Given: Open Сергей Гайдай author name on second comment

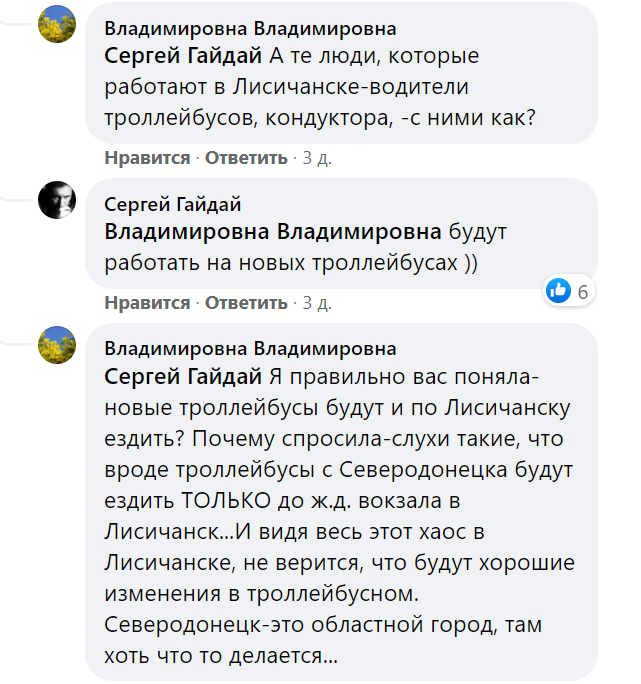Looking at the screenshot, I should 173,205.
